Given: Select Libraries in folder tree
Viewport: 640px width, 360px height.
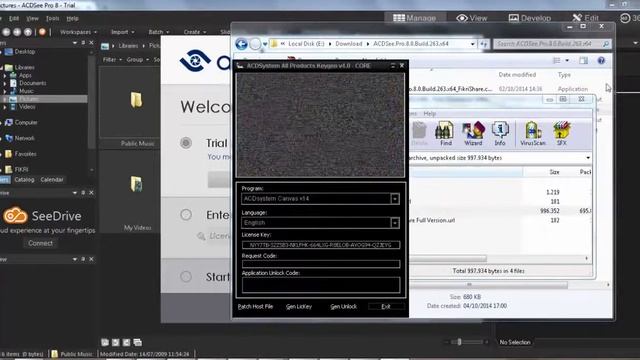Looking at the screenshot, I should coord(20,67).
